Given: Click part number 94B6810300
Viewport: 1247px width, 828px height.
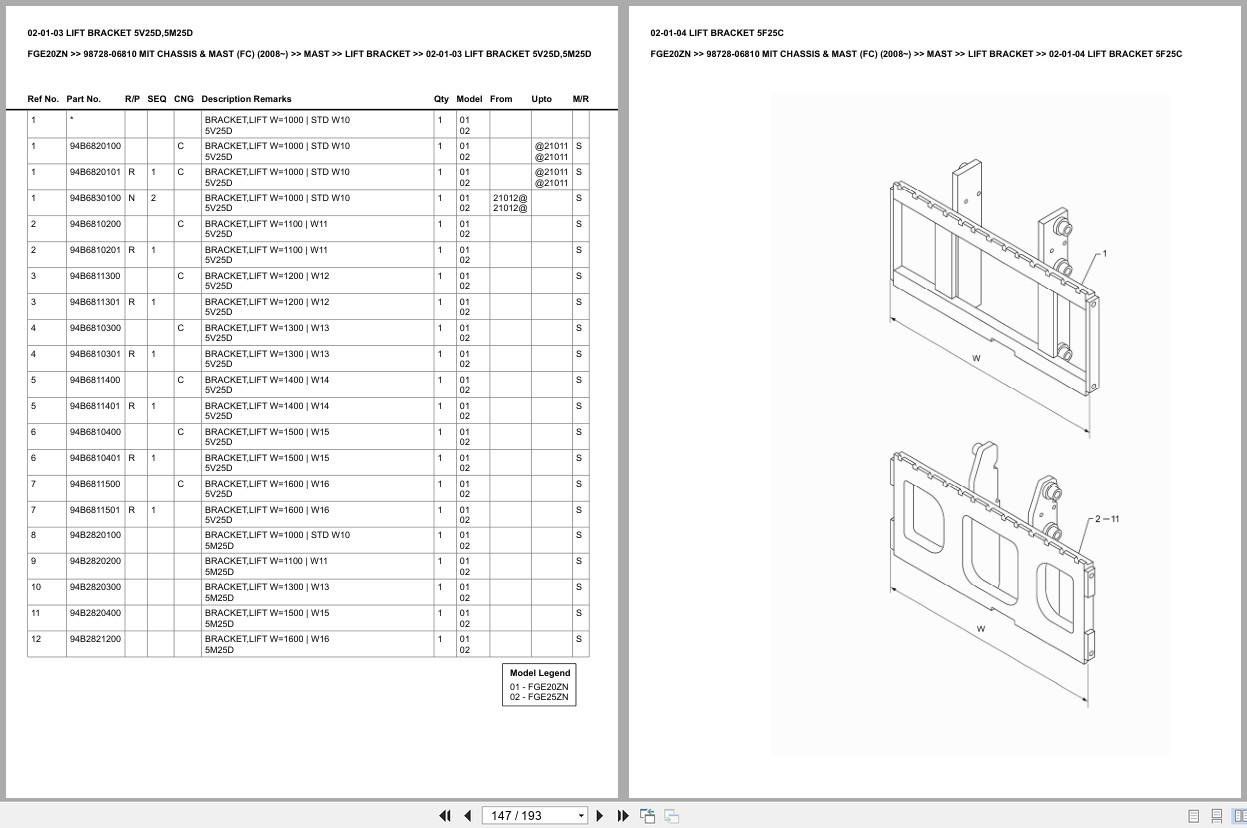Looking at the screenshot, I should (x=95, y=328).
